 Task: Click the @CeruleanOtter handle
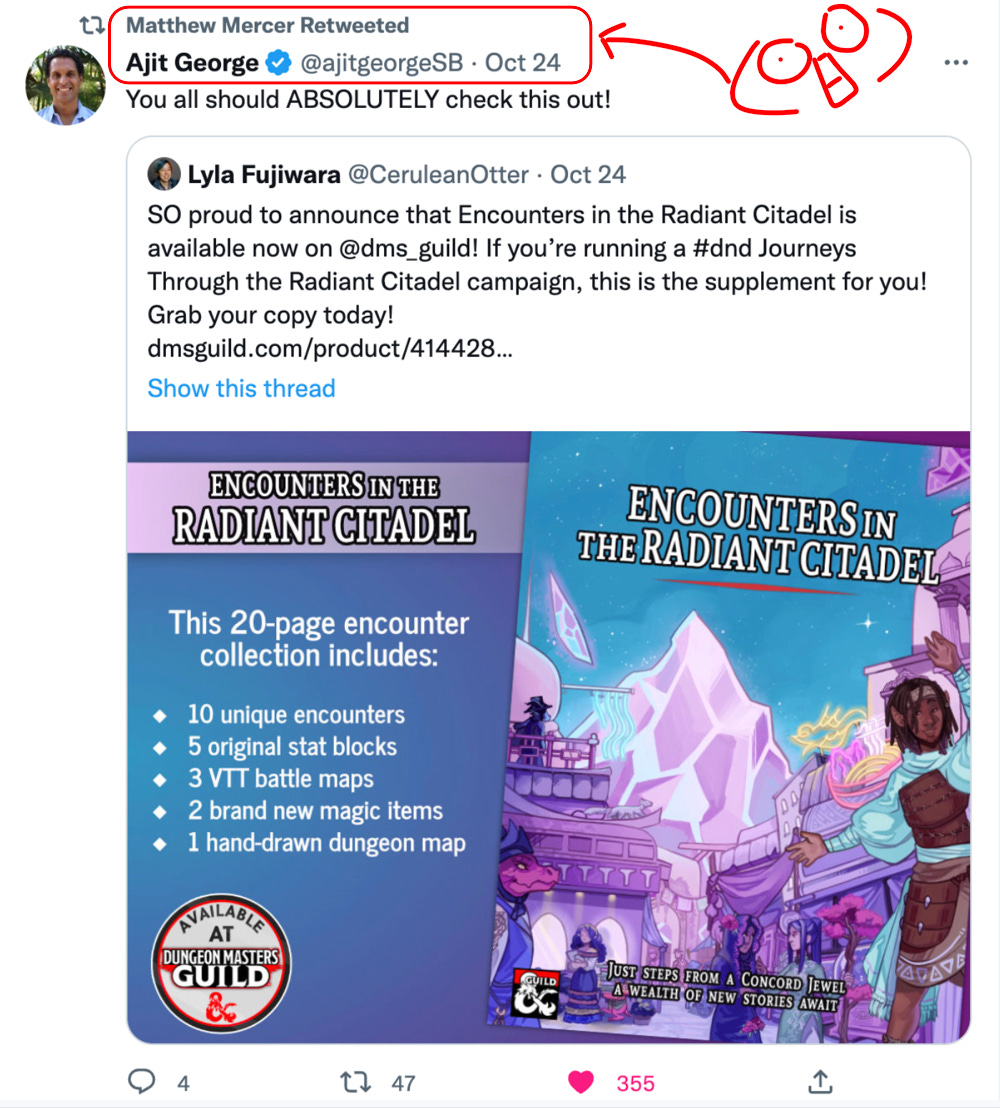coord(438,175)
